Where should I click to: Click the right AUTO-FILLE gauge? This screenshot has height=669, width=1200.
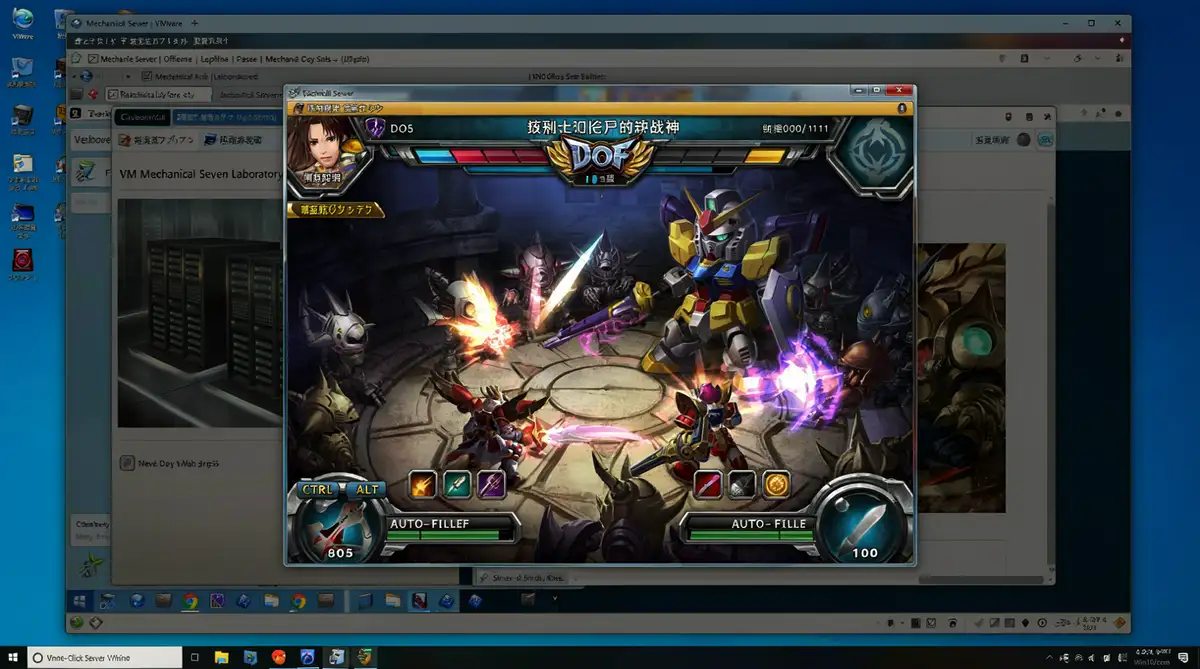749,529
